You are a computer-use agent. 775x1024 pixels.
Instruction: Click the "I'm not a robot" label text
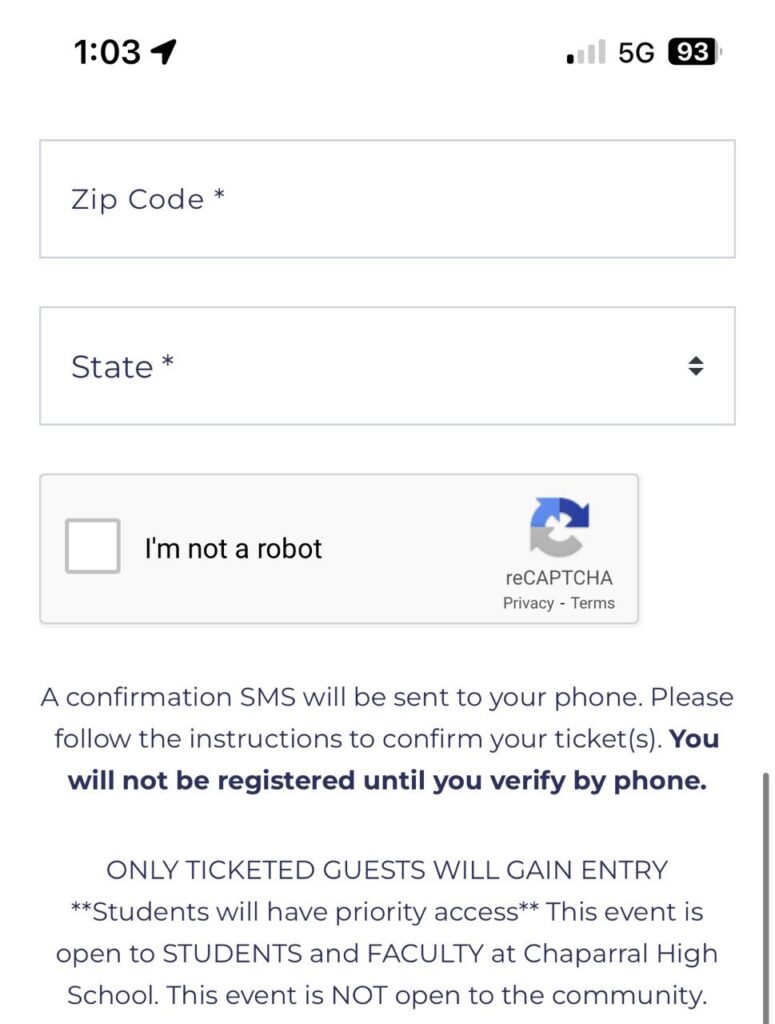point(233,548)
